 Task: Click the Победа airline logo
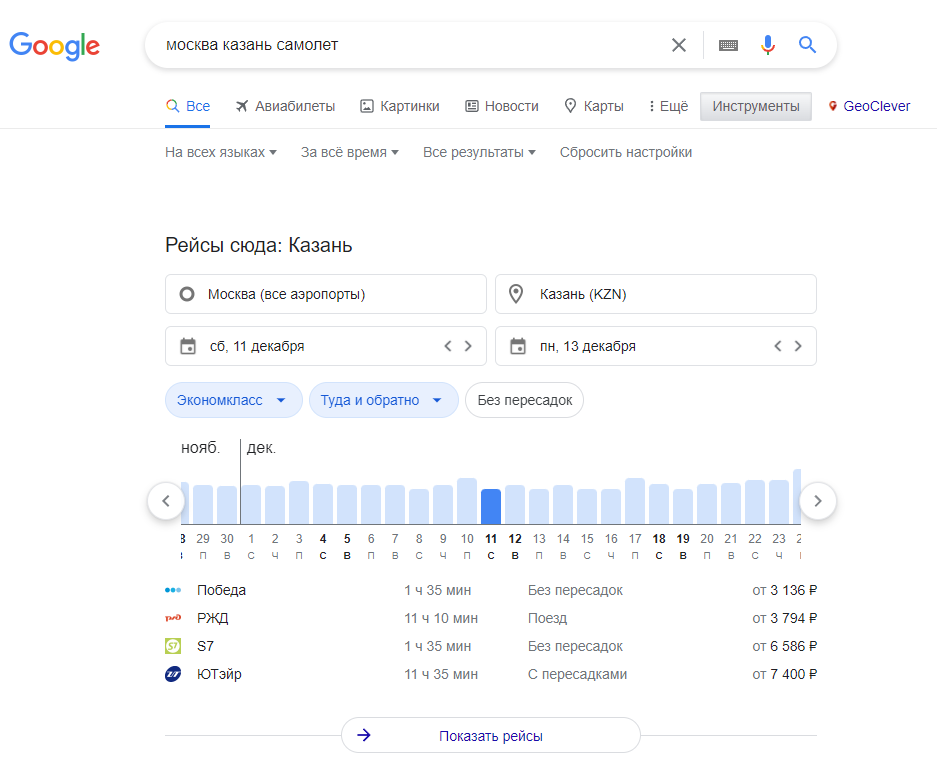tap(173, 590)
